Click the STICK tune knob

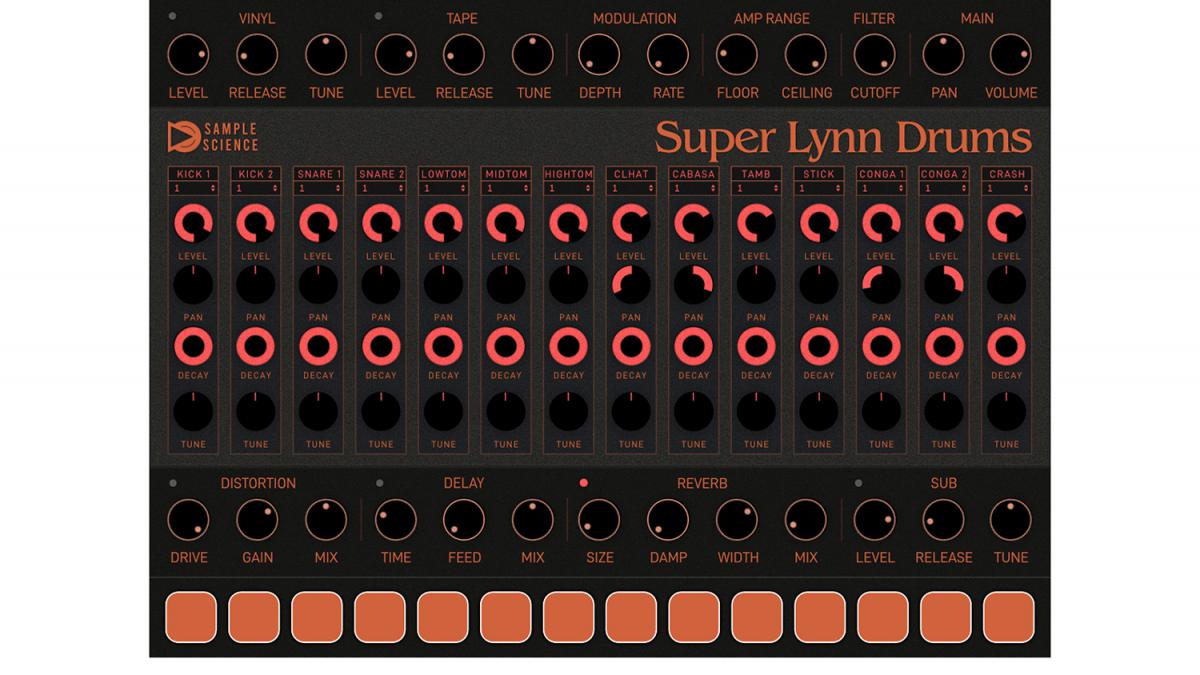[819, 412]
